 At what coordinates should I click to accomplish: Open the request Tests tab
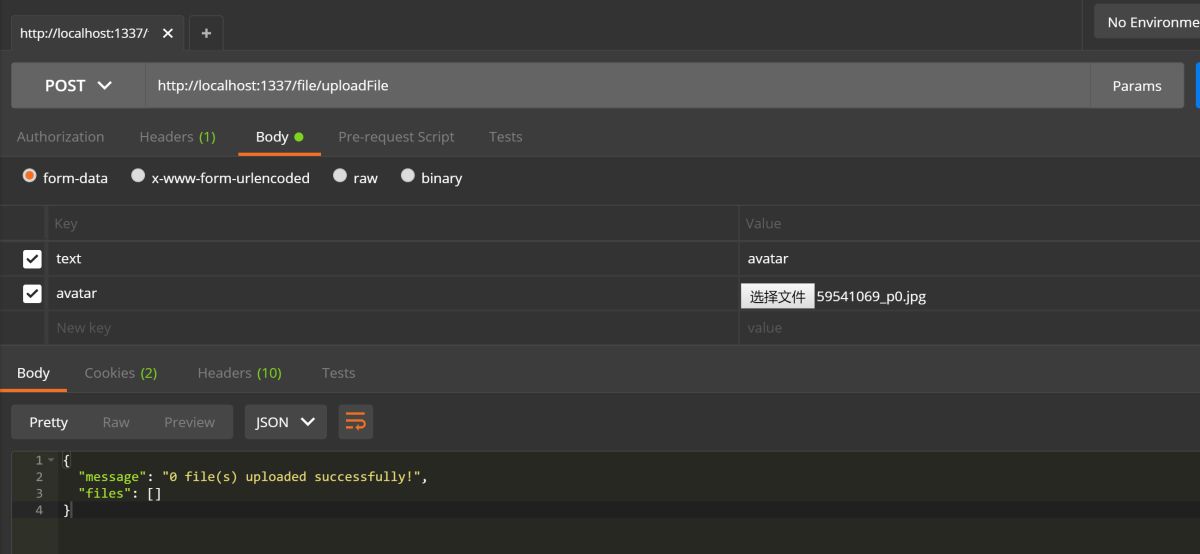pyautogui.click(x=506, y=137)
